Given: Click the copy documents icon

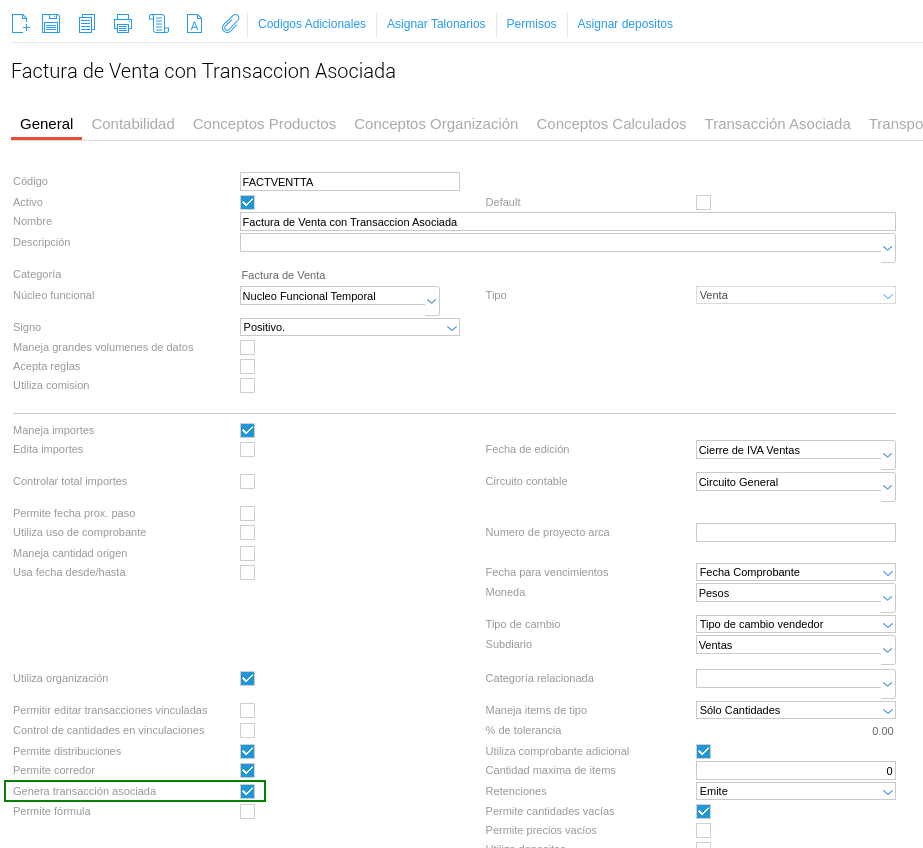Looking at the screenshot, I should click(87, 23).
